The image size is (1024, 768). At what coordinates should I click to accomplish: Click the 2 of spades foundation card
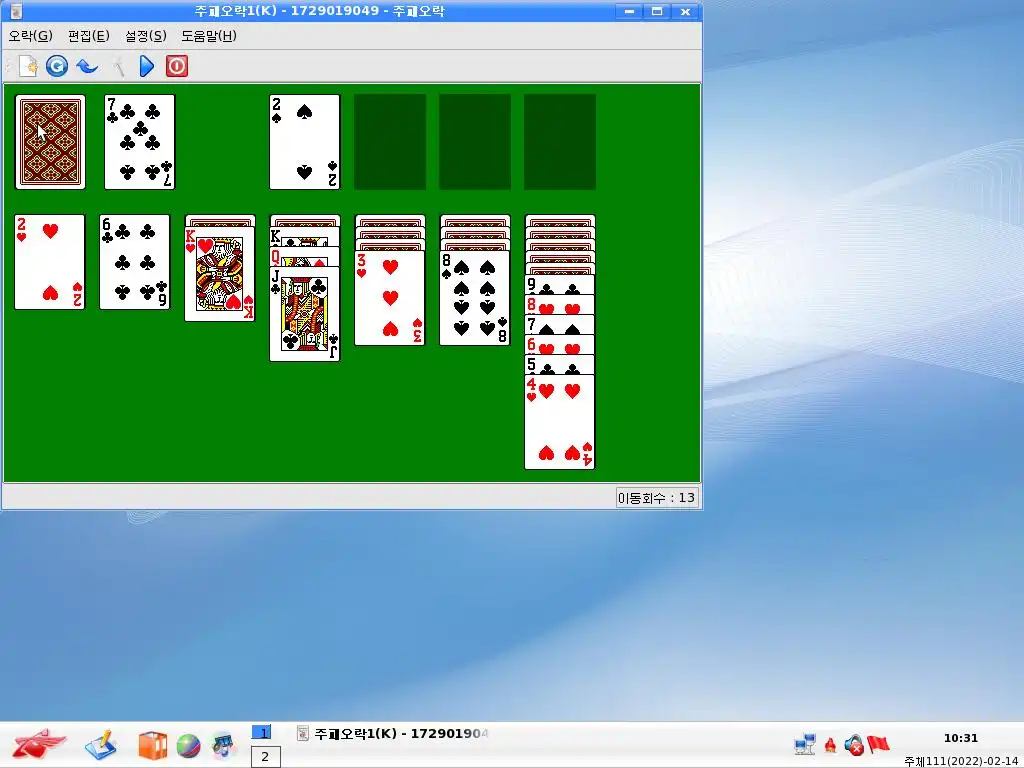(x=305, y=142)
